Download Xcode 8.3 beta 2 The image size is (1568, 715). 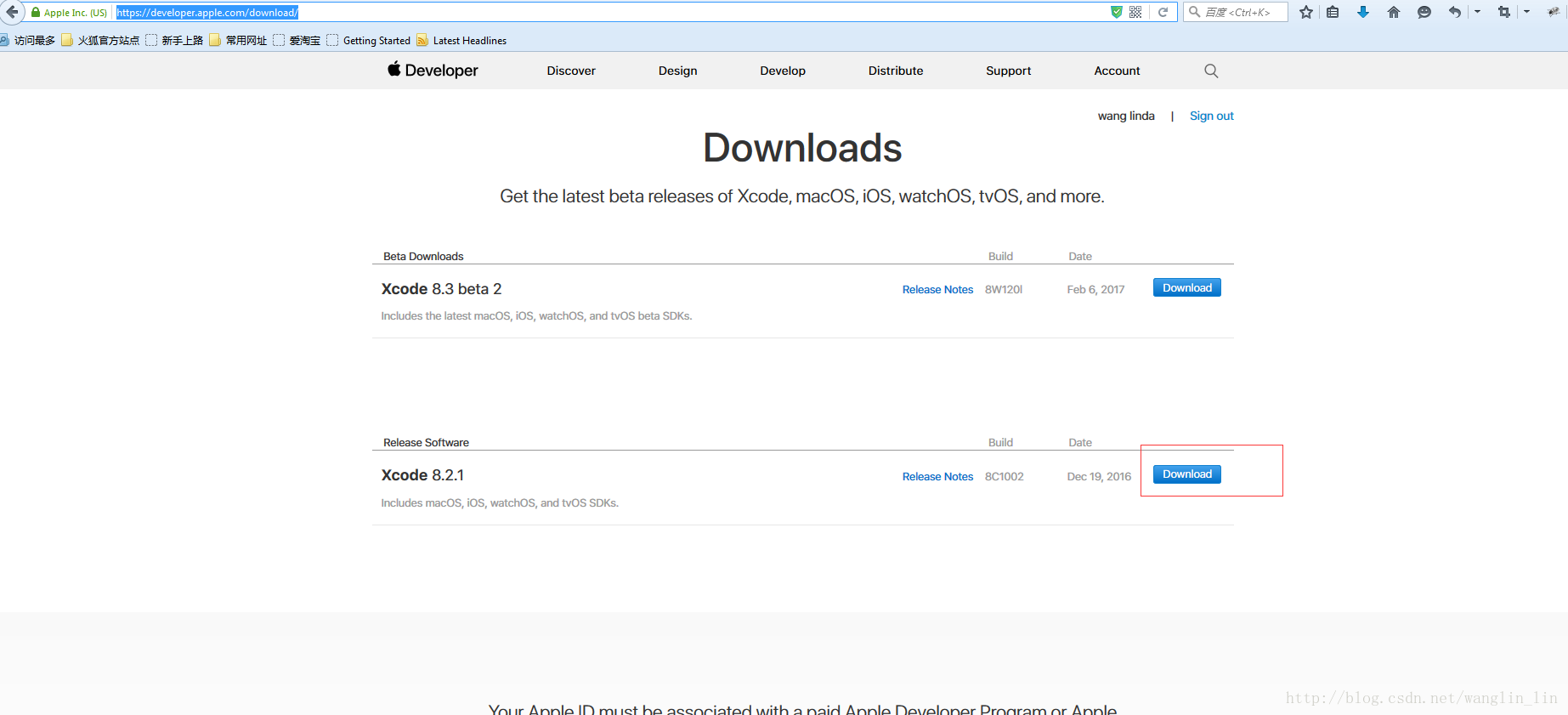[x=1187, y=287]
